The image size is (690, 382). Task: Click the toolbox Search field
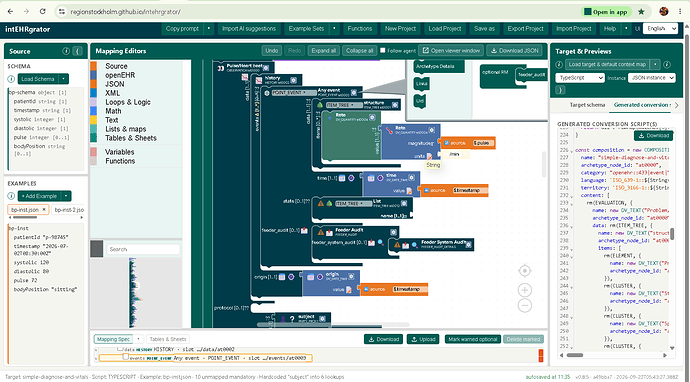coord(143,249)
